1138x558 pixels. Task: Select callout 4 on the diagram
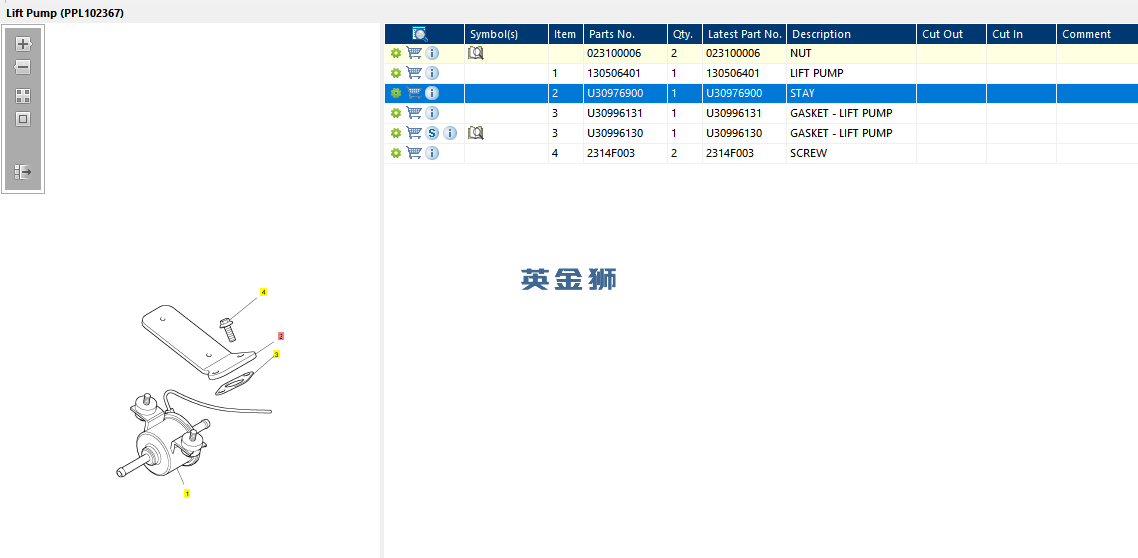(x=263, y=292)
